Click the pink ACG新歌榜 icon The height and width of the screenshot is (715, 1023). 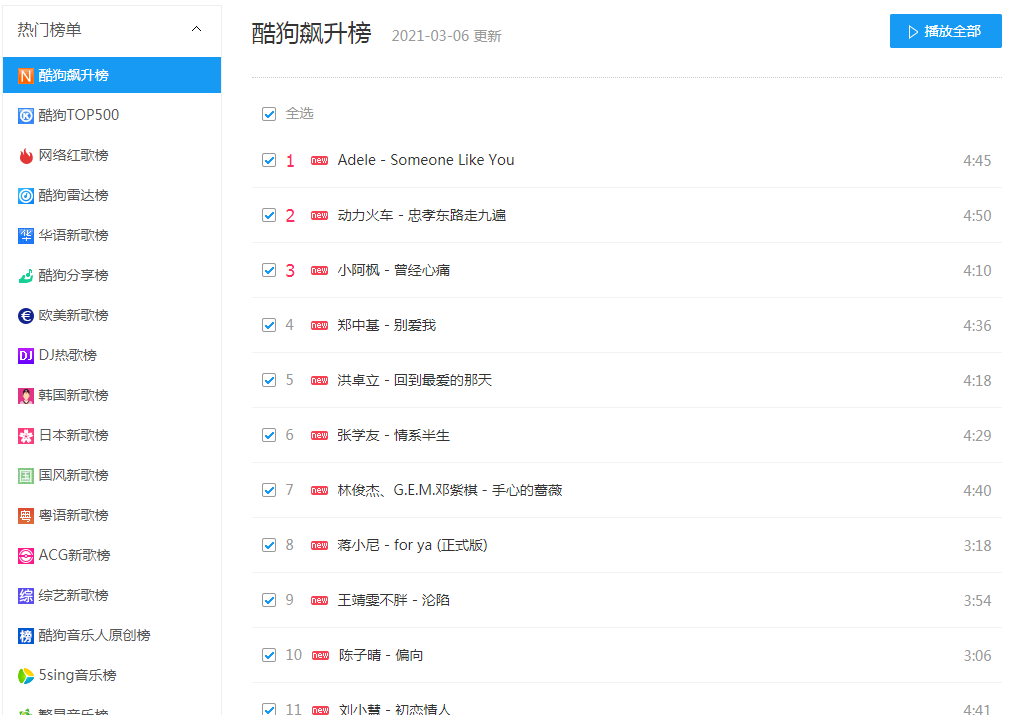(x=25, y=556)
